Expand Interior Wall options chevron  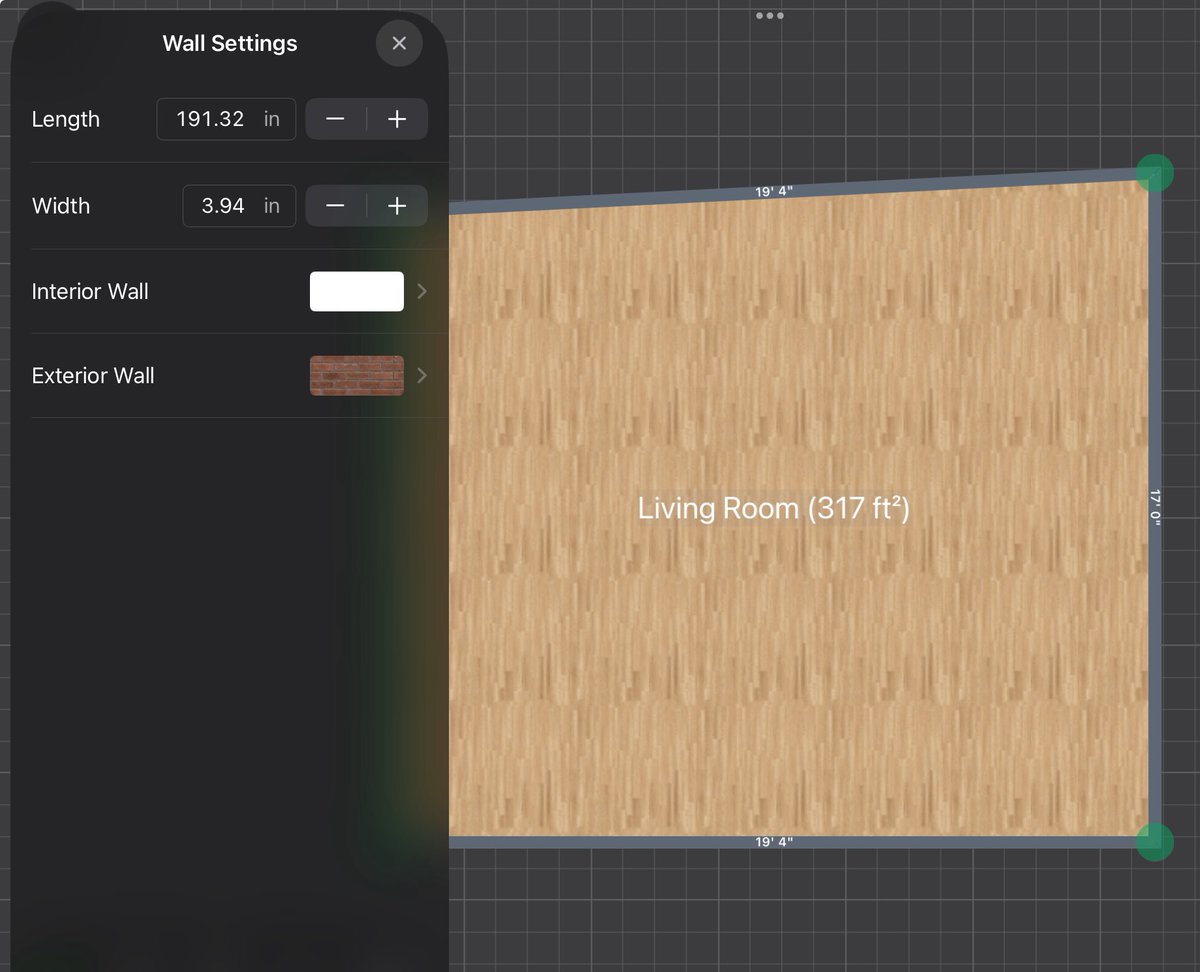pyautogui.click(x=422, y=291)
